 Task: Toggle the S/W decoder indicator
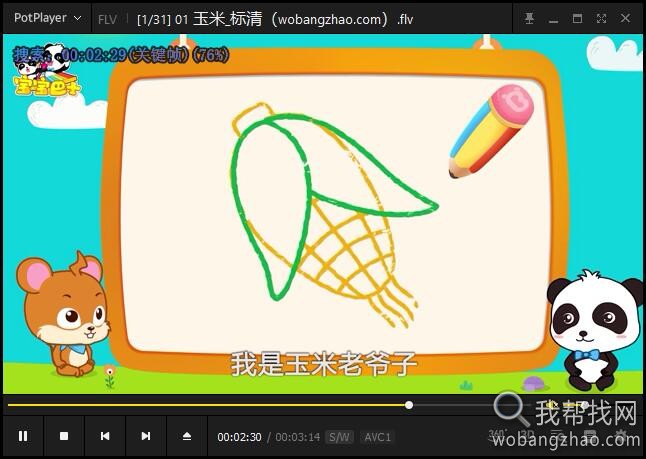339,437
